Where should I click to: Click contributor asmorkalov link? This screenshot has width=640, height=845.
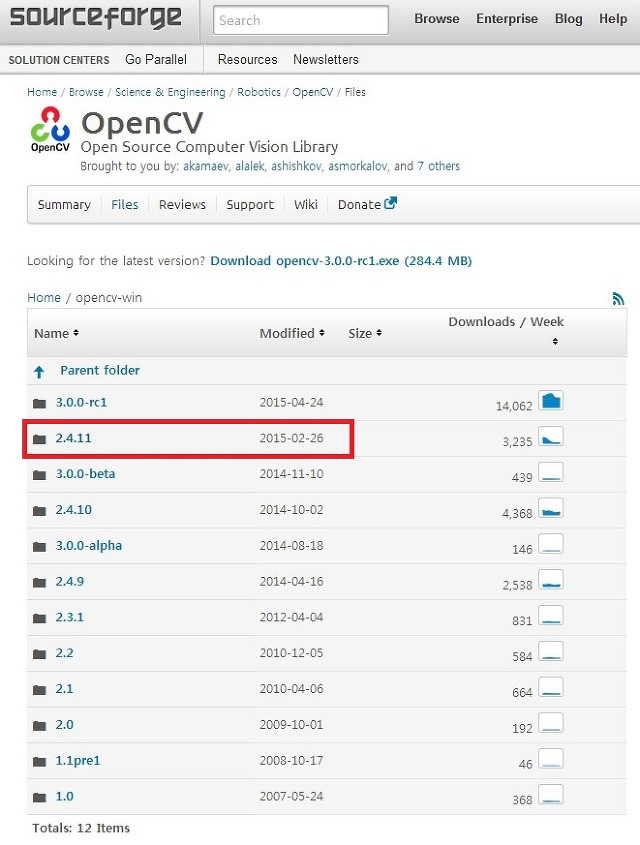coord(358,166)
